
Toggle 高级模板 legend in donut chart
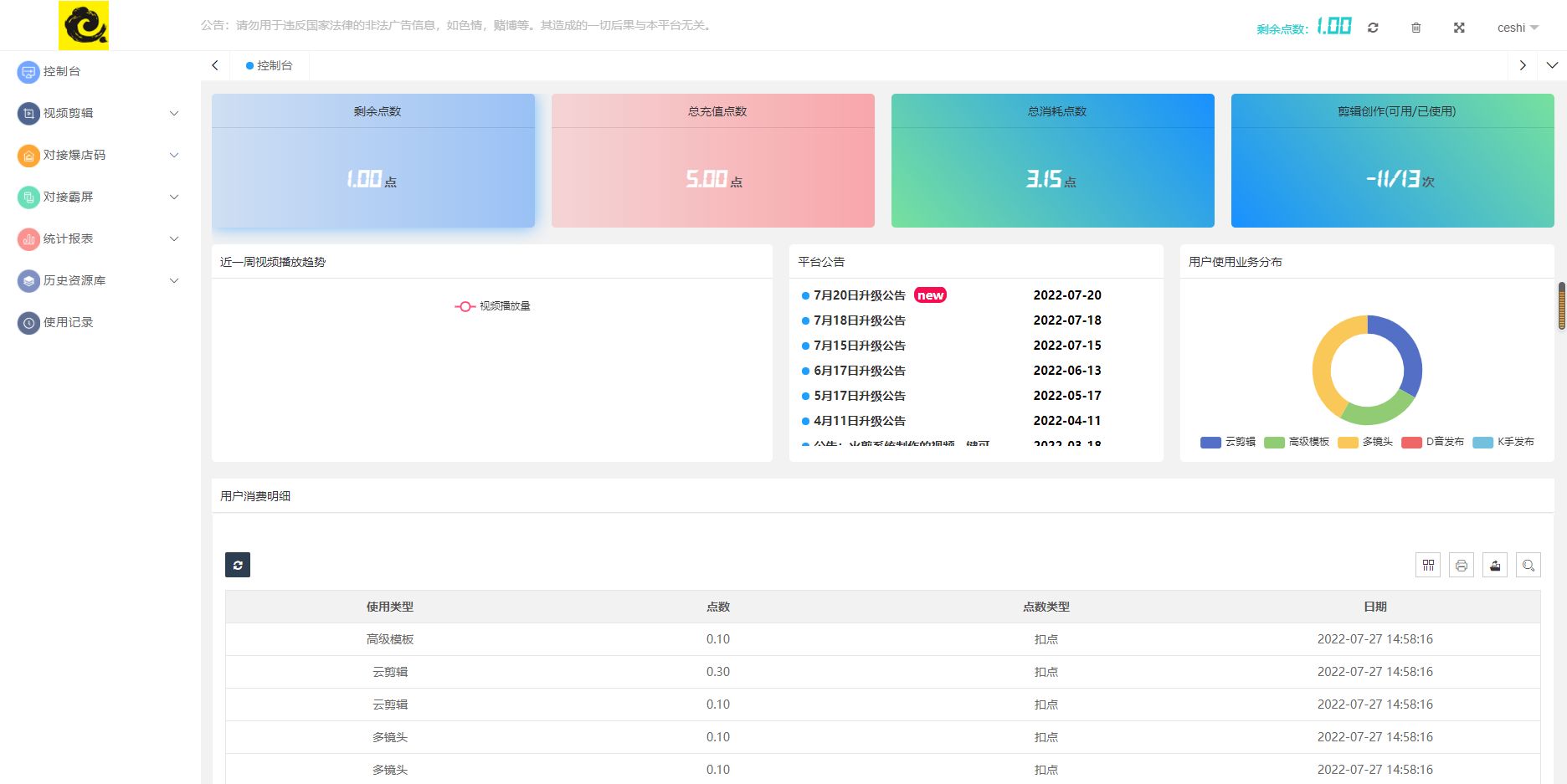(1297, 442)
